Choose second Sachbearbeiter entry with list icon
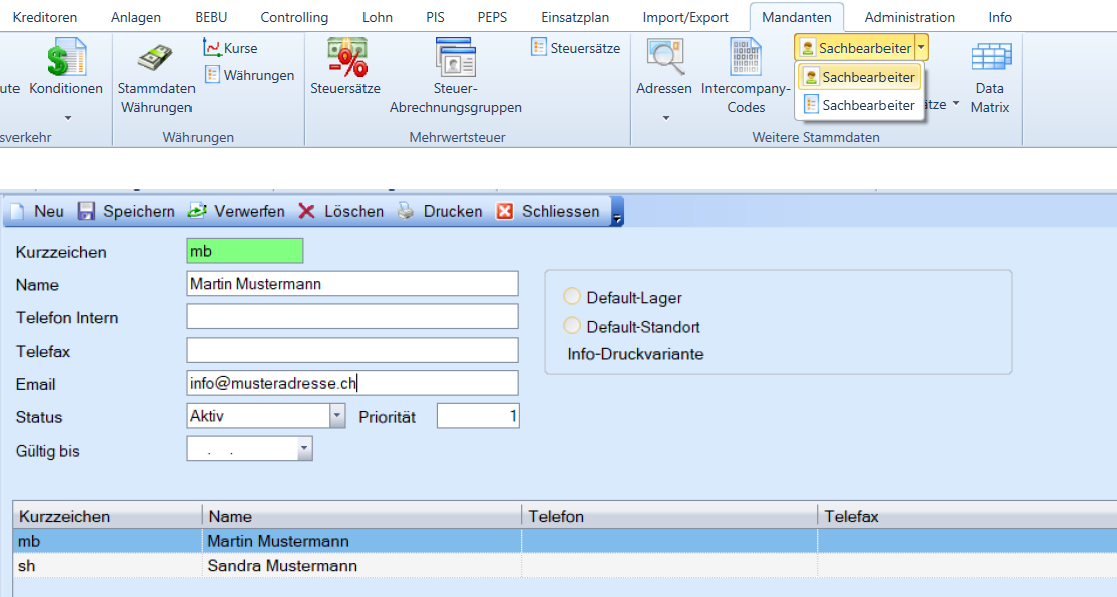1117x597 pixels. point(860,105)
